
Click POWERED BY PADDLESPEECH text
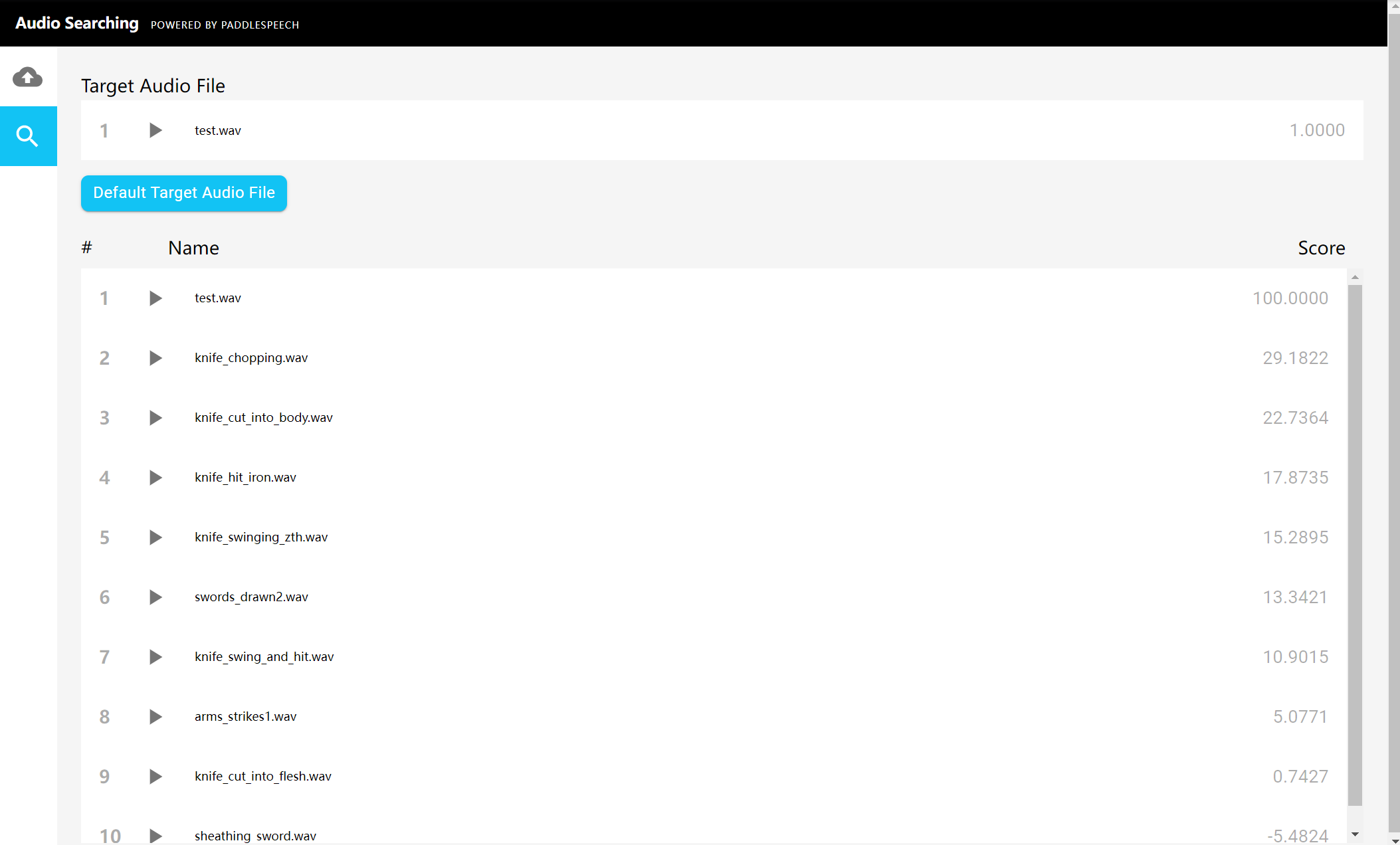[225, 25]
